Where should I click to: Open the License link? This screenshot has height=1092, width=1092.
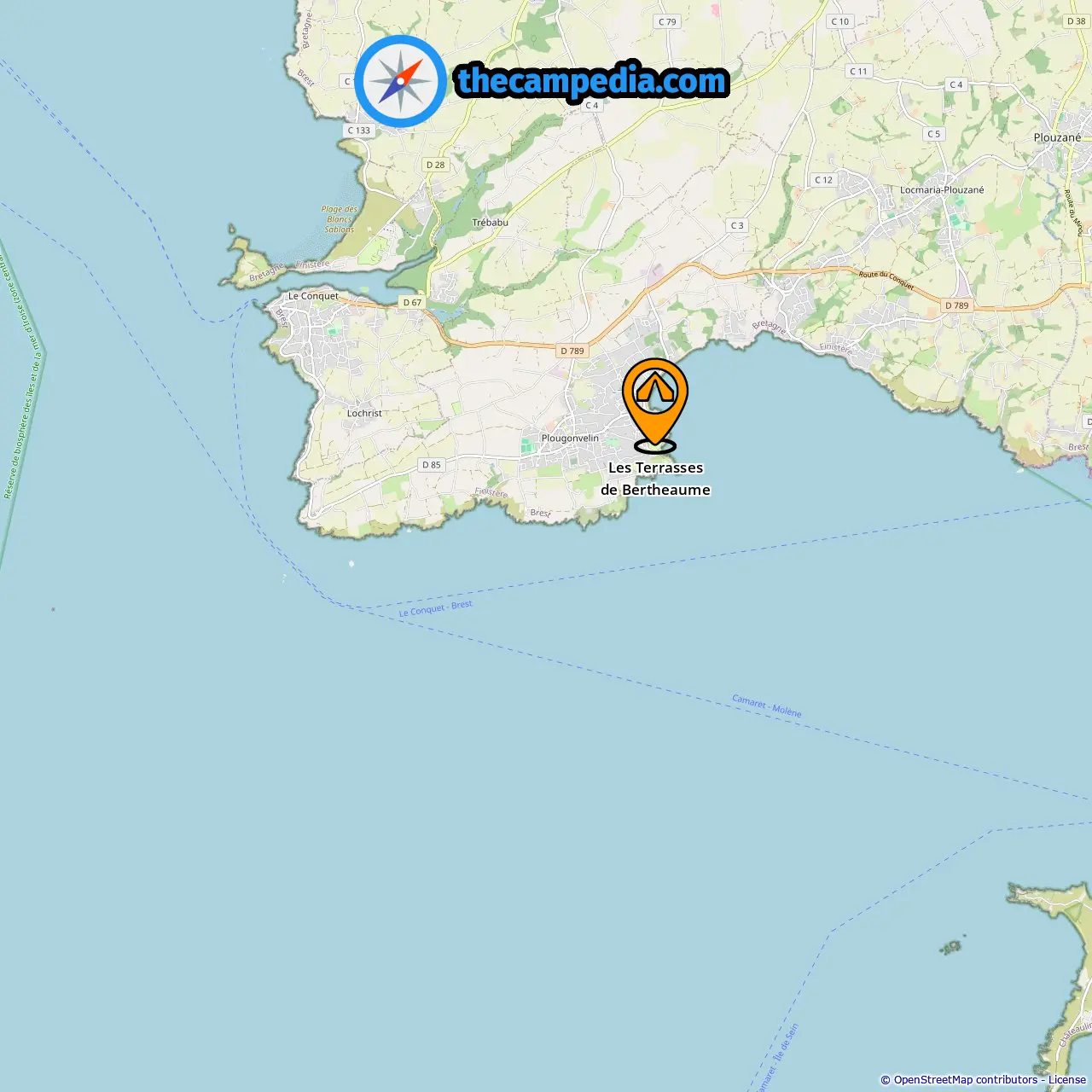[x=1067, y=1079]
